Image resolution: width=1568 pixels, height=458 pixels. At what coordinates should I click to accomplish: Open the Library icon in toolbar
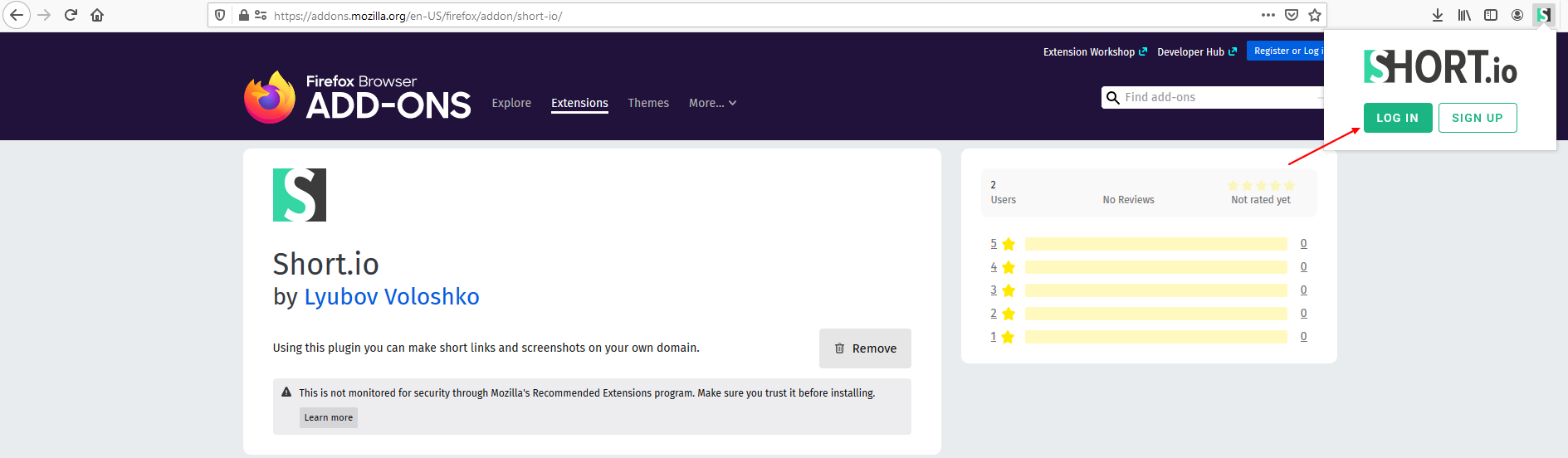1464,15
